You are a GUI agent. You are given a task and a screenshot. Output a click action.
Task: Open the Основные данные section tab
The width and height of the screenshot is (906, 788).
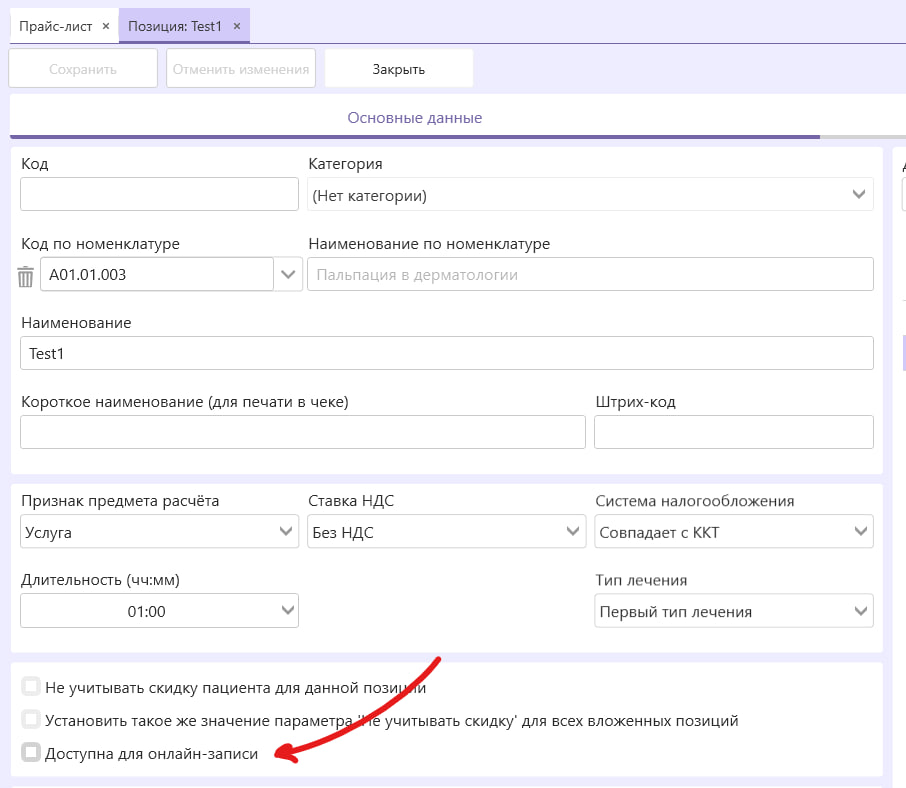pyautogui.click(x=414, y=118)
